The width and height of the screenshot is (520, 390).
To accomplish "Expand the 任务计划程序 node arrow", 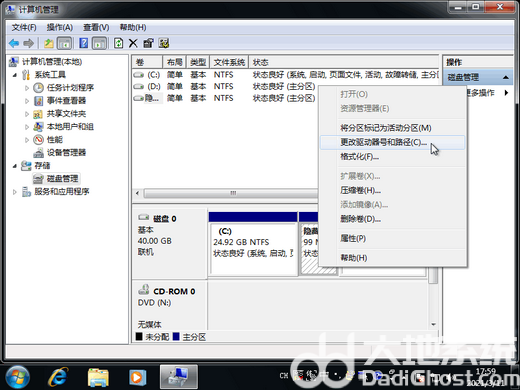I will 27,88.
